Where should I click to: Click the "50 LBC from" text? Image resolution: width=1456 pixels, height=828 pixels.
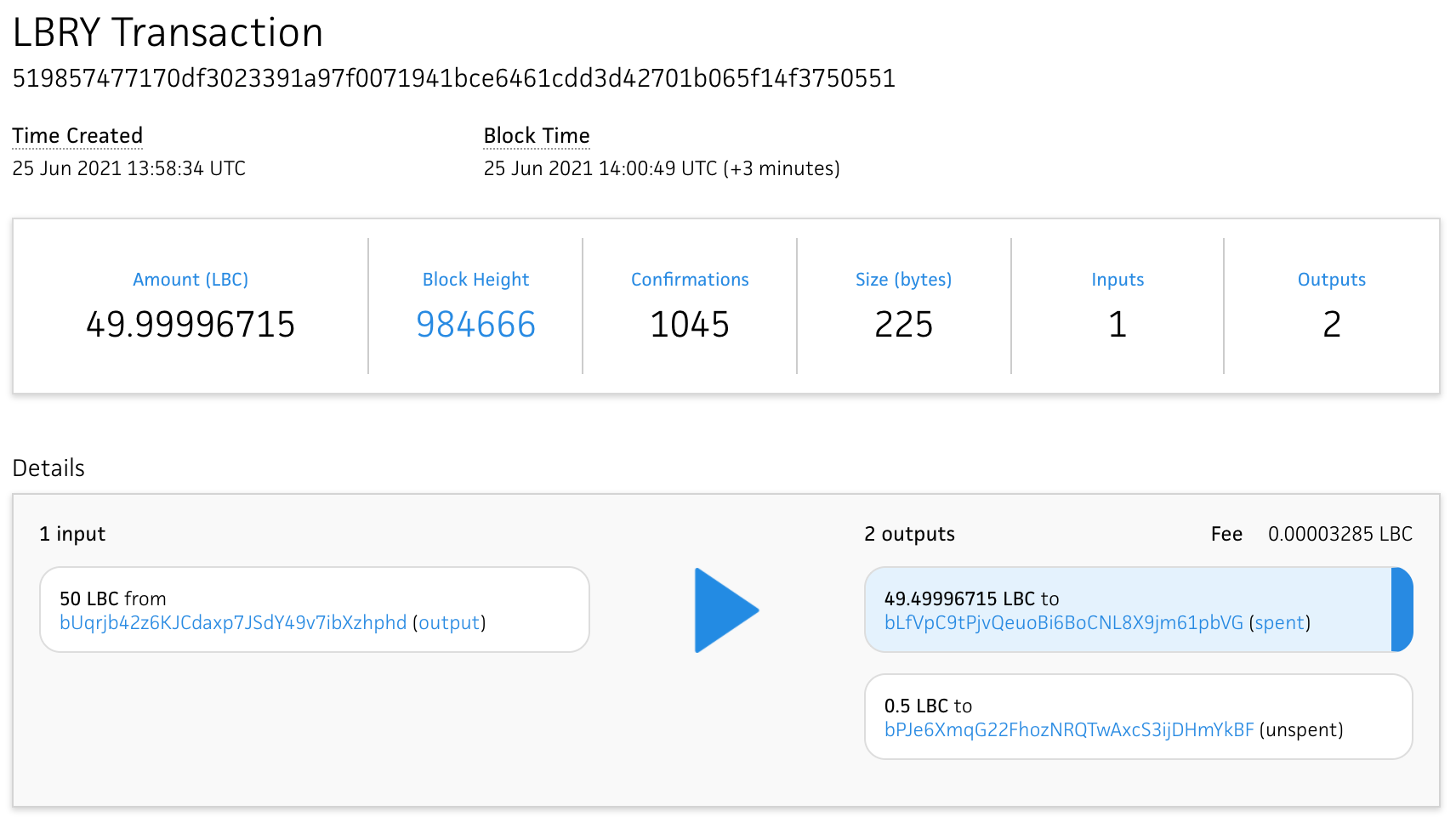(113, 599)
